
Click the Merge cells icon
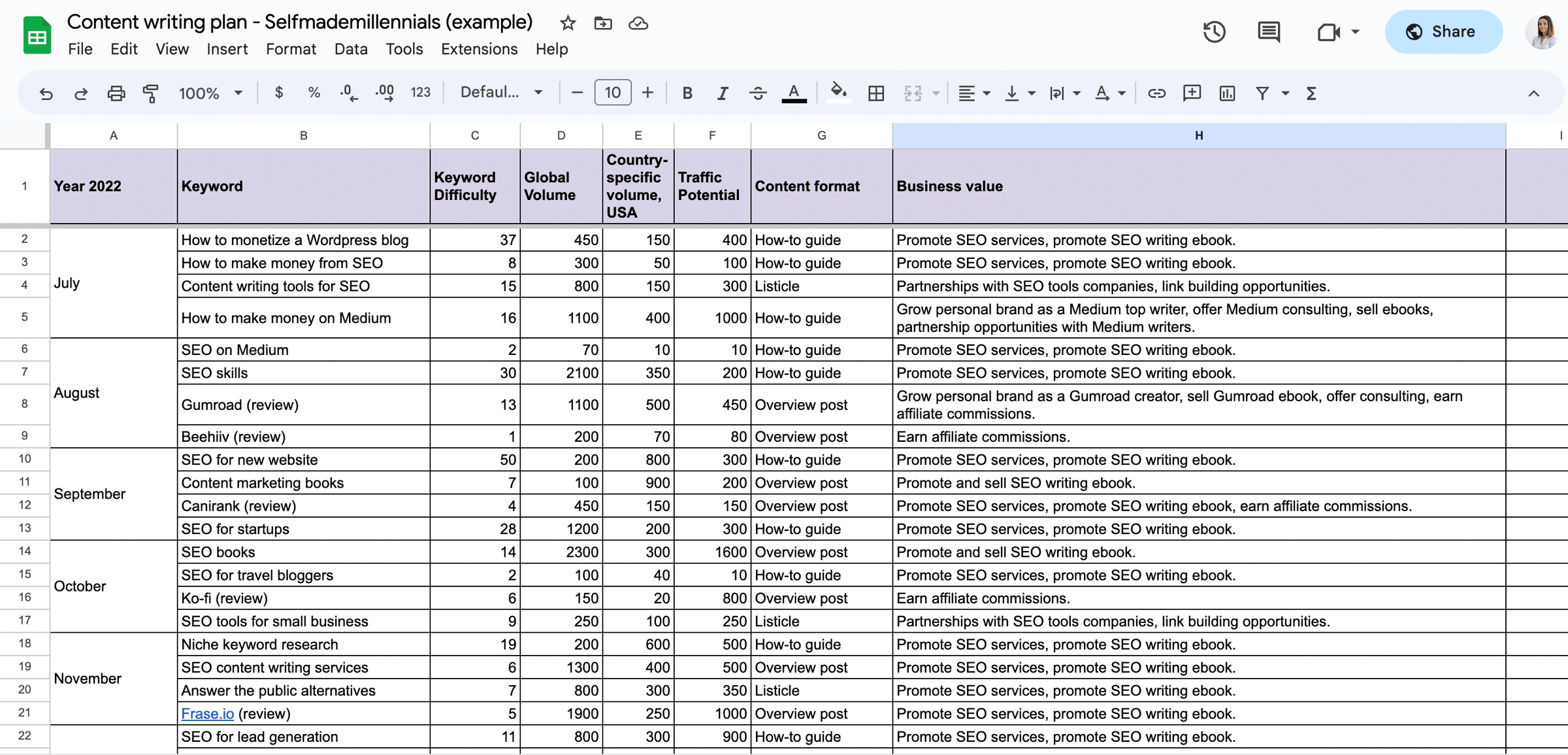click(x=913, y=93)
